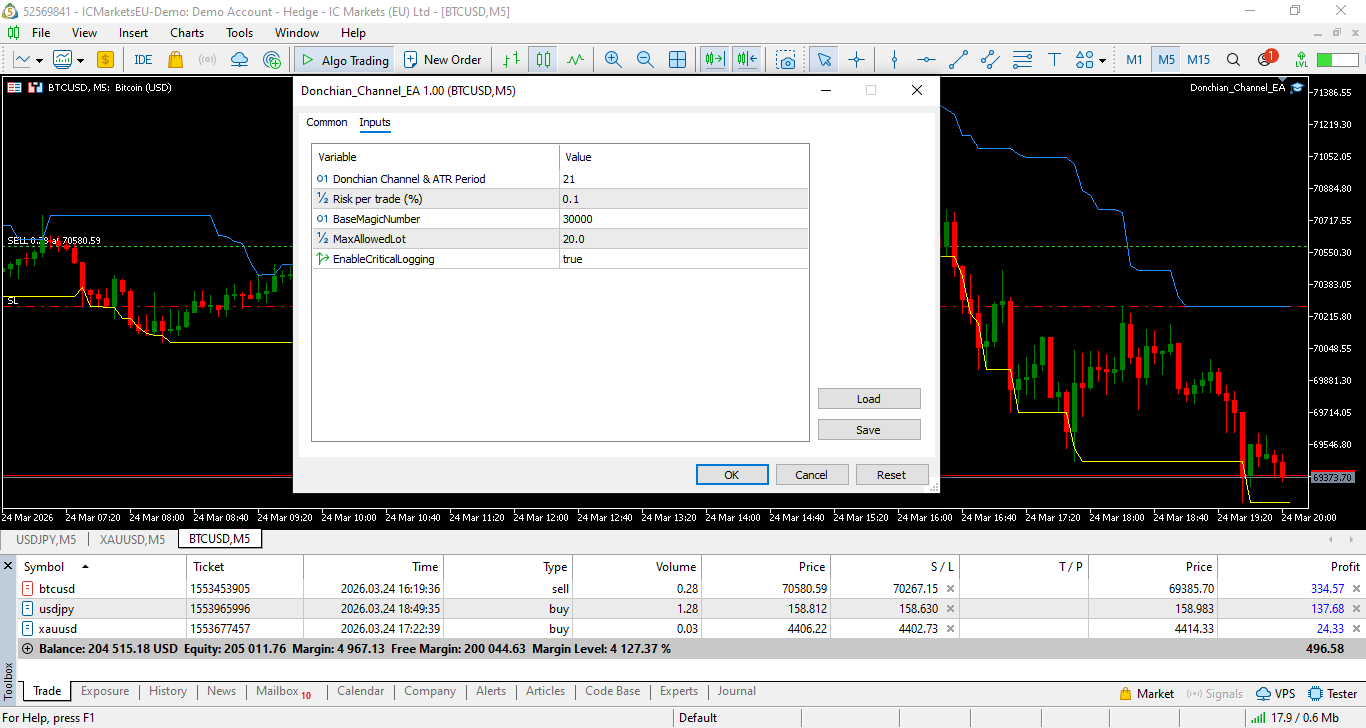Open the Insert menu
Image resolution: width=1366 pixels, height=728 pixels.
coord(133,33)
